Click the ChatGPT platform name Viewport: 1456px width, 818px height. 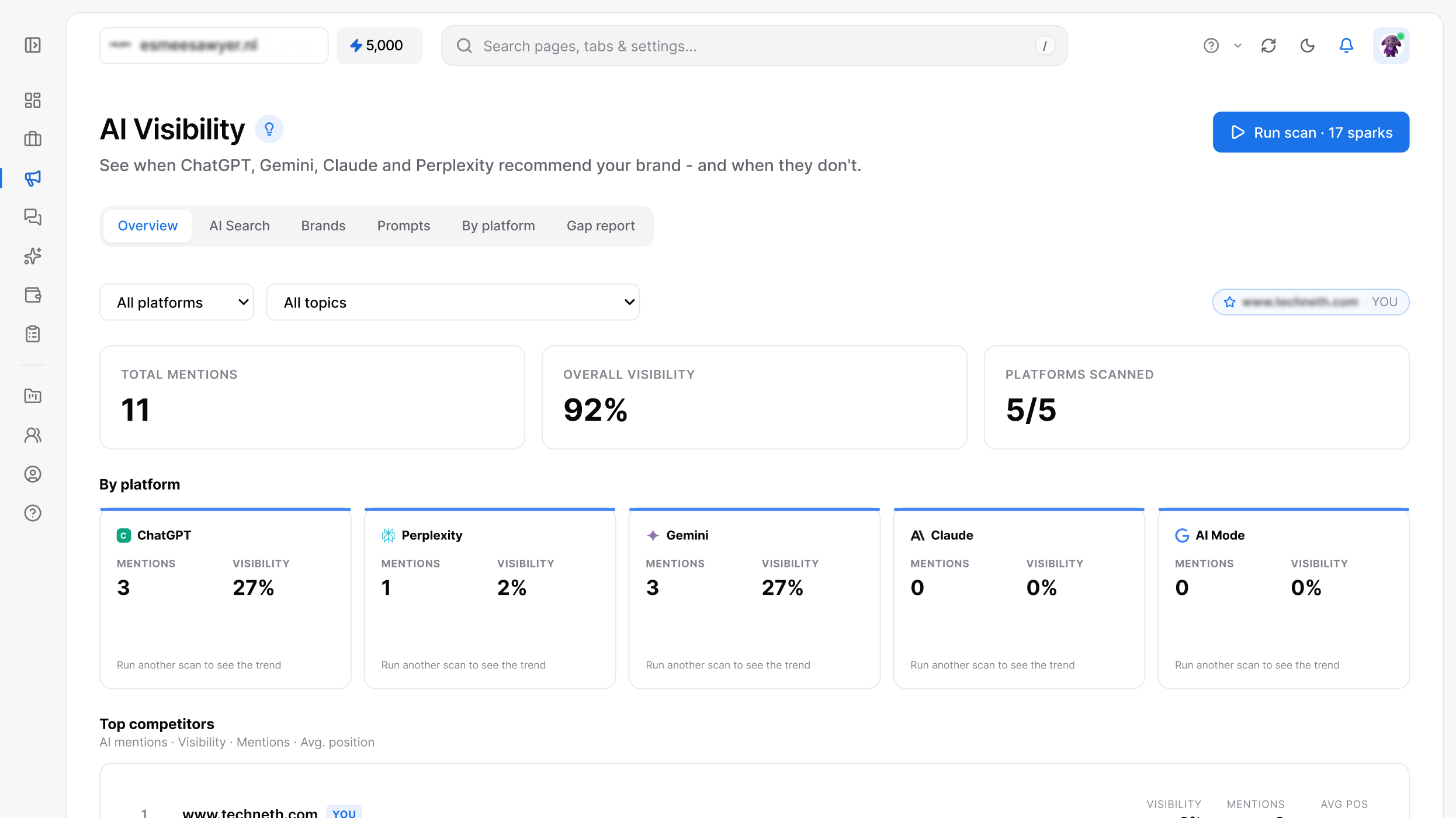pos(164,535)
